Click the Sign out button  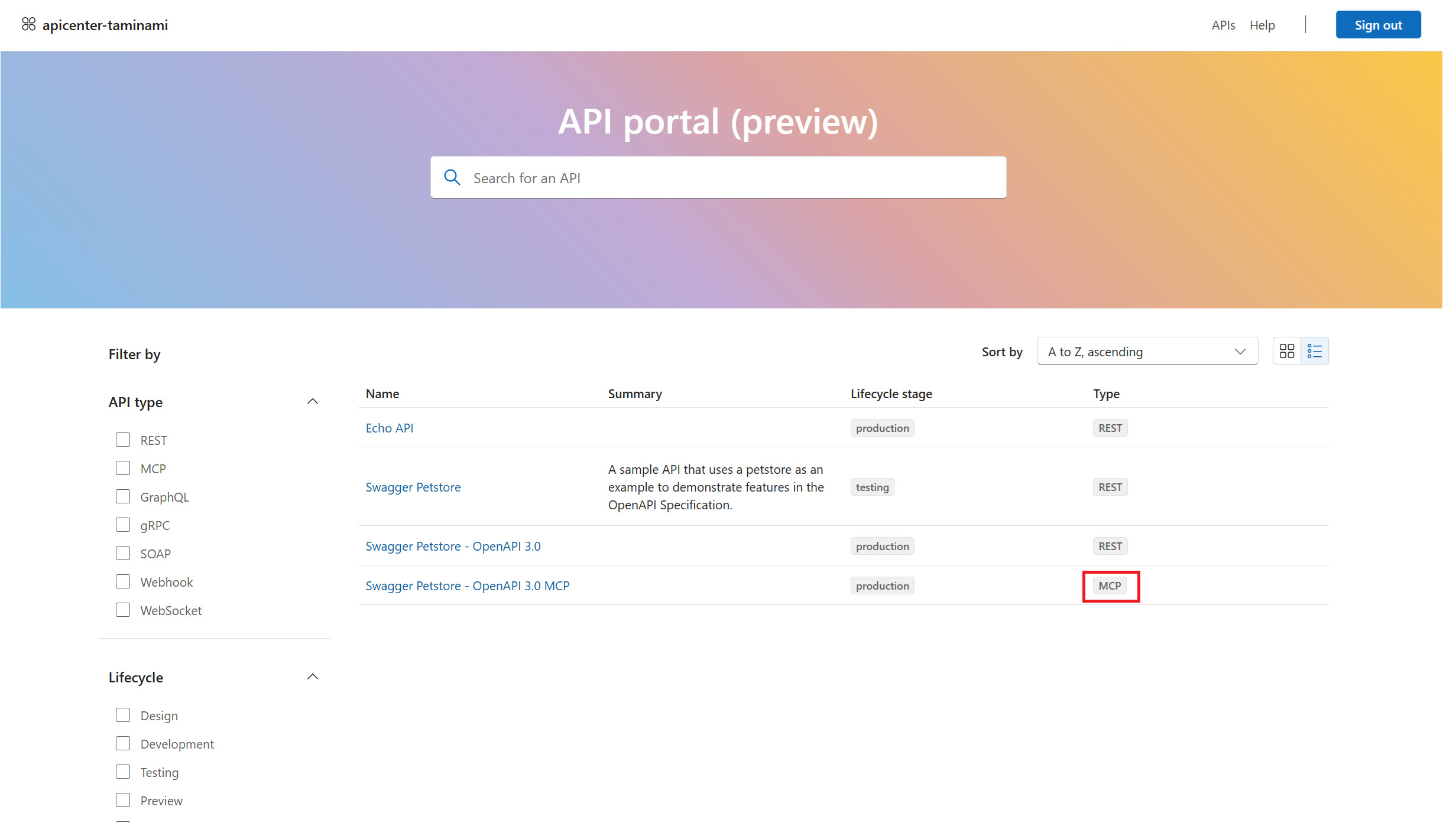click(1378, 25)
